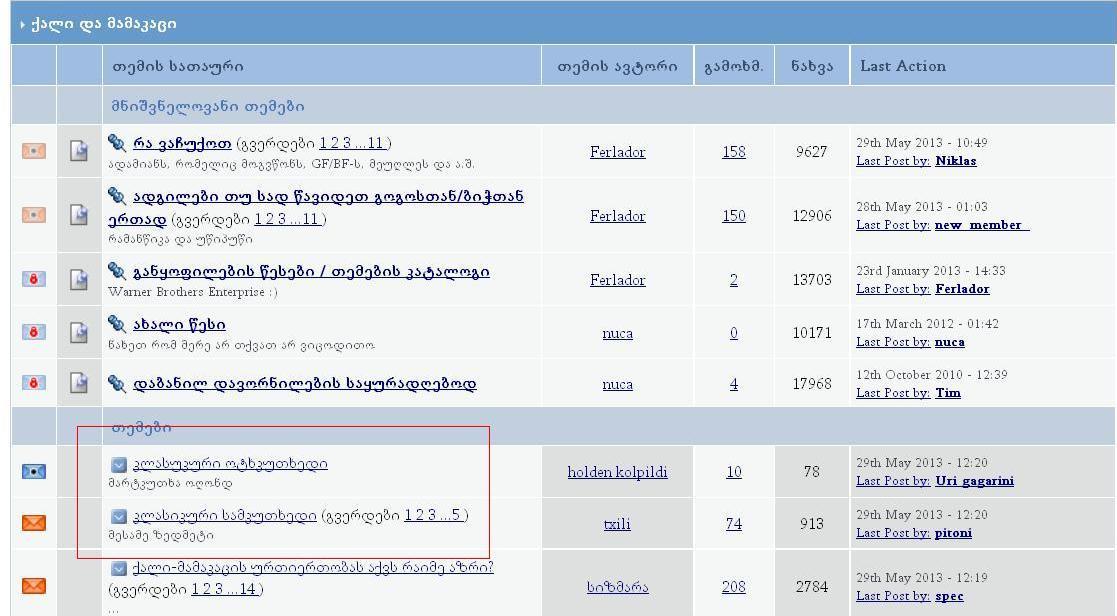The height and width of the screenshot is (616, 1117).
Task: Click the reply count 150
Action: click(x=734, y=216)
